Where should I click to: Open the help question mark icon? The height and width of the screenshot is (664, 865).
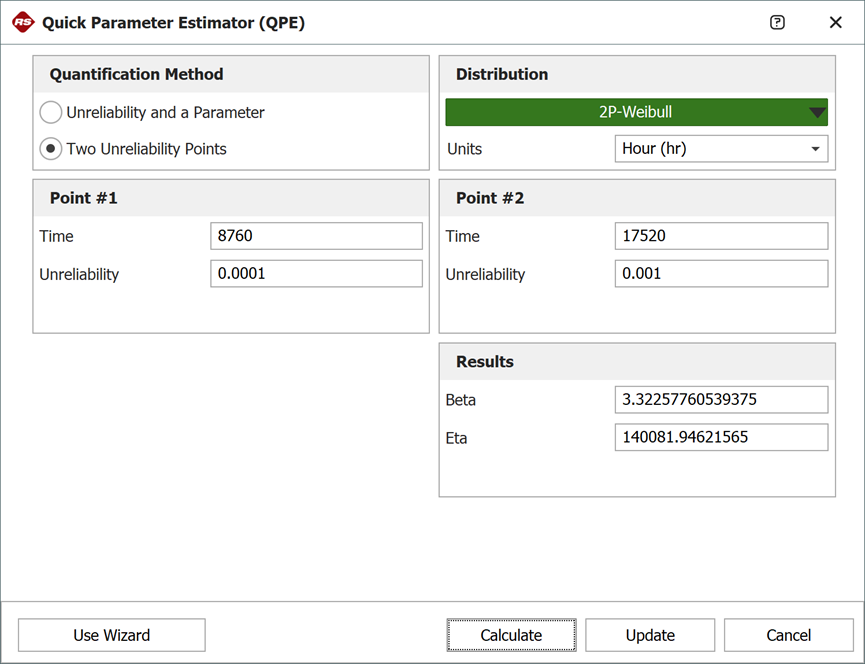[777, 22]
